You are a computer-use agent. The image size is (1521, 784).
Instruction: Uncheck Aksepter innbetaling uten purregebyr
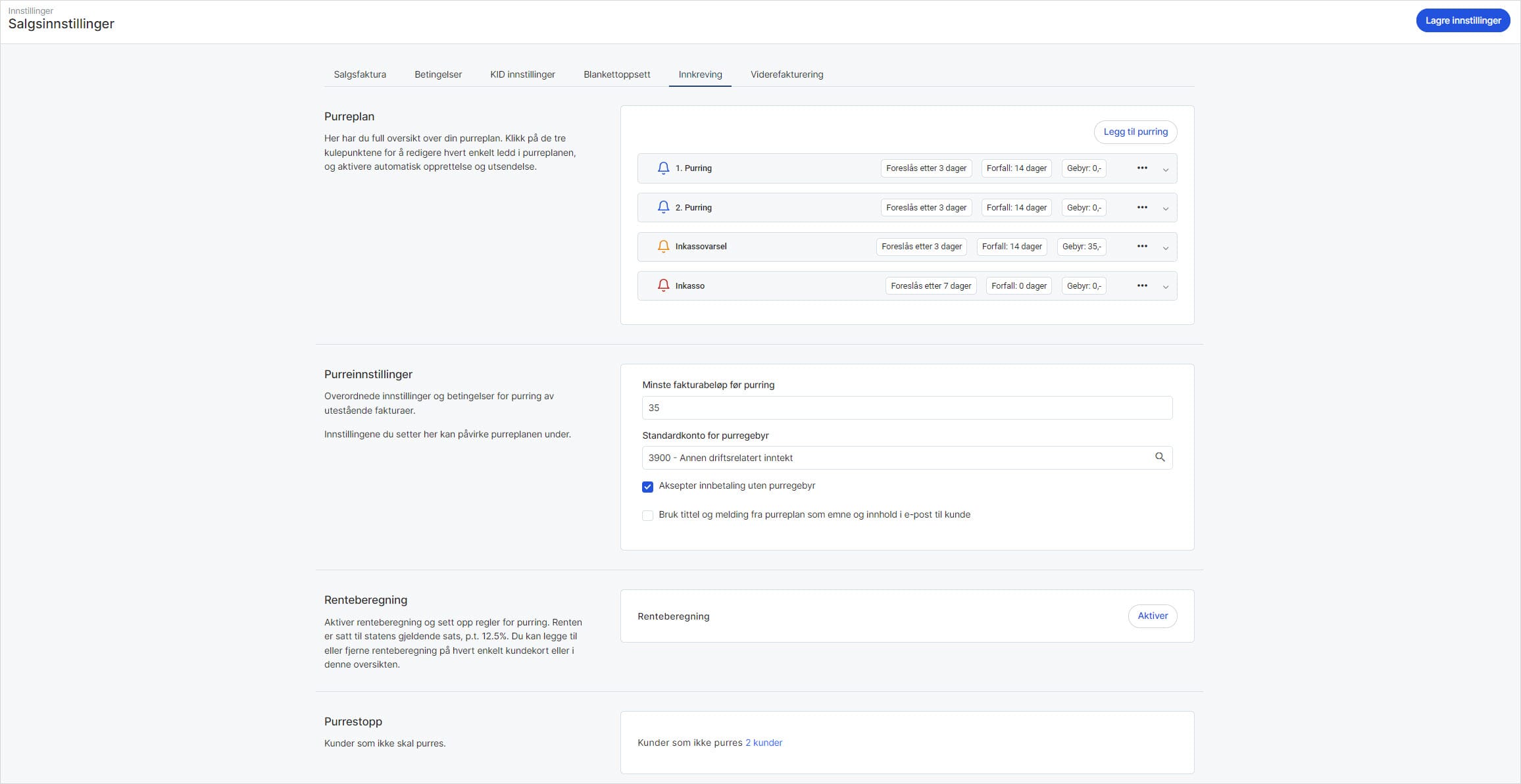(647, 487)
